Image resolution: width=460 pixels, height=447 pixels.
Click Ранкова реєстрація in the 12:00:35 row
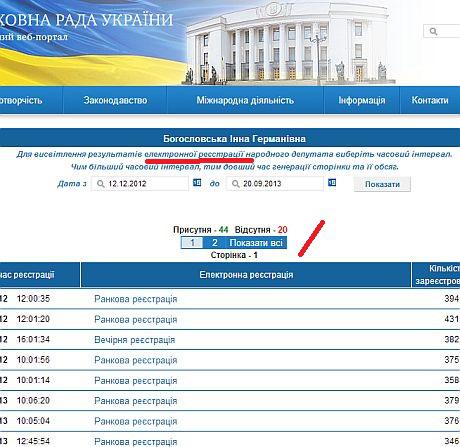136,299
